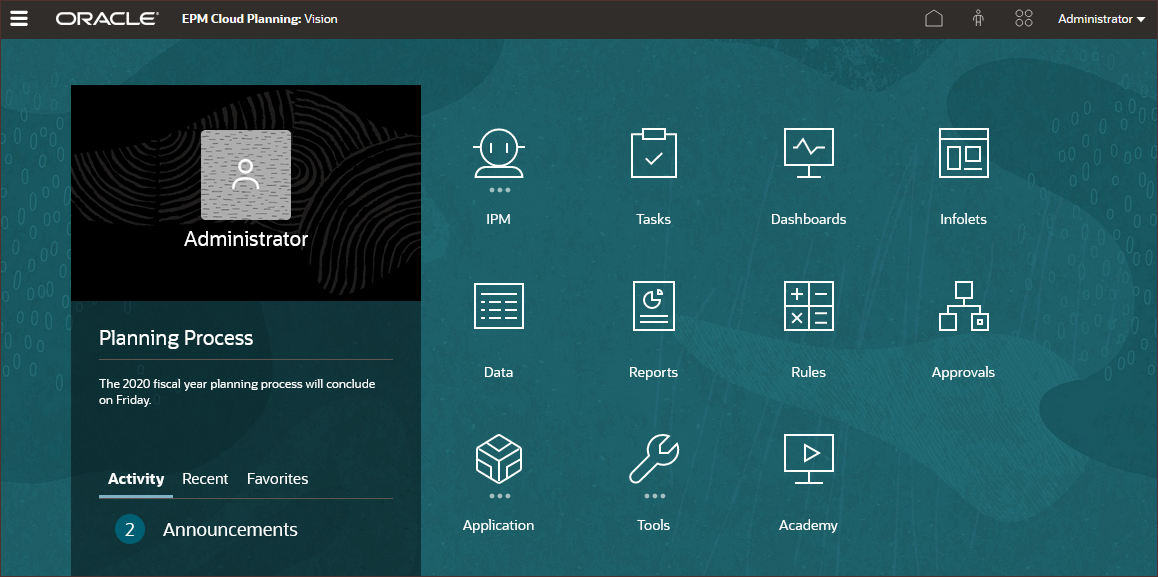Click the Tasks label
Image resolution: width=1158 pixels, height=577 pixels.
tap(654, 219)
